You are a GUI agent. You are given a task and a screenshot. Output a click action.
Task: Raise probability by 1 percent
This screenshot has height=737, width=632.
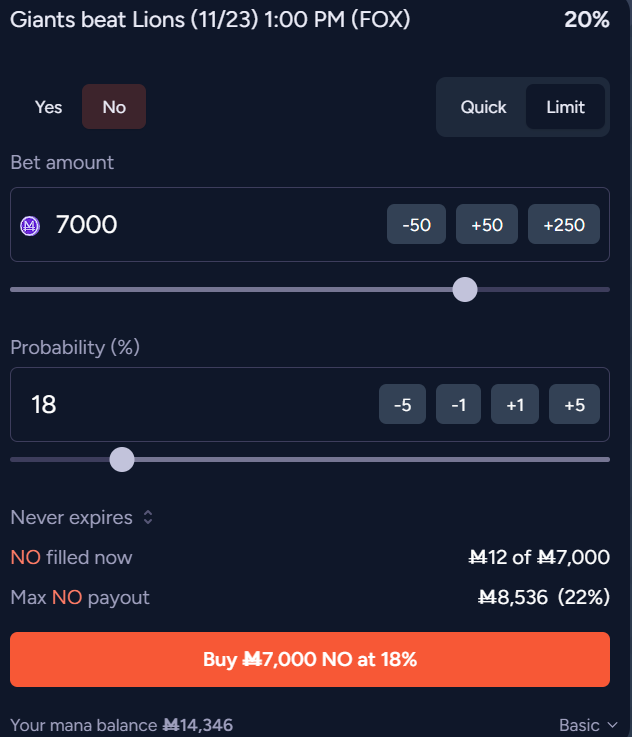pos(515,405)
